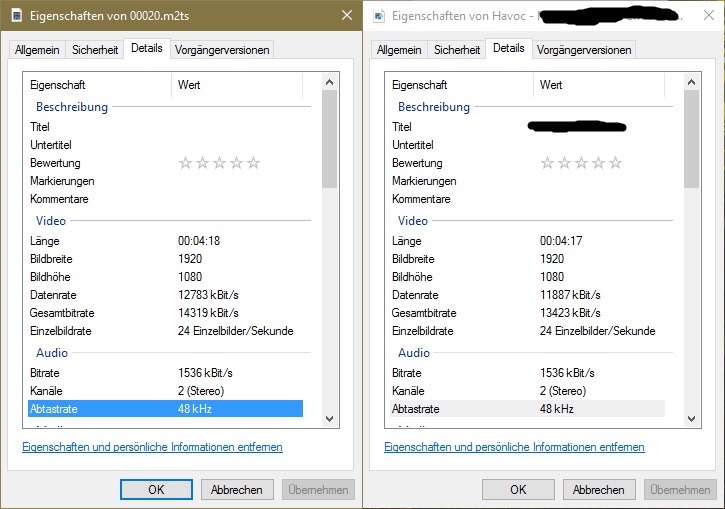The width and height of the screenshot is (725, 509).
Task: Close the Havoc properties window
Action: [708, 15]
